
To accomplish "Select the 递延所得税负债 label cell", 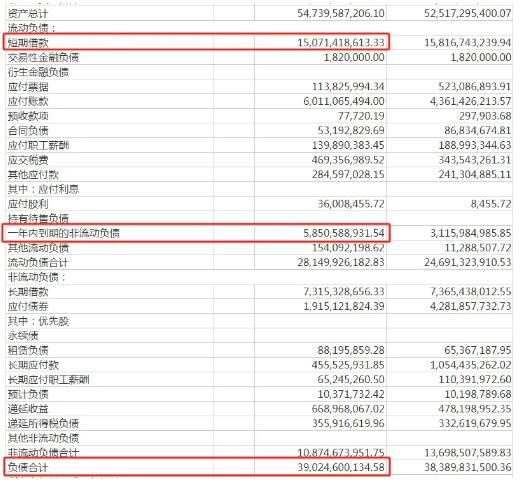I will 110,423.
